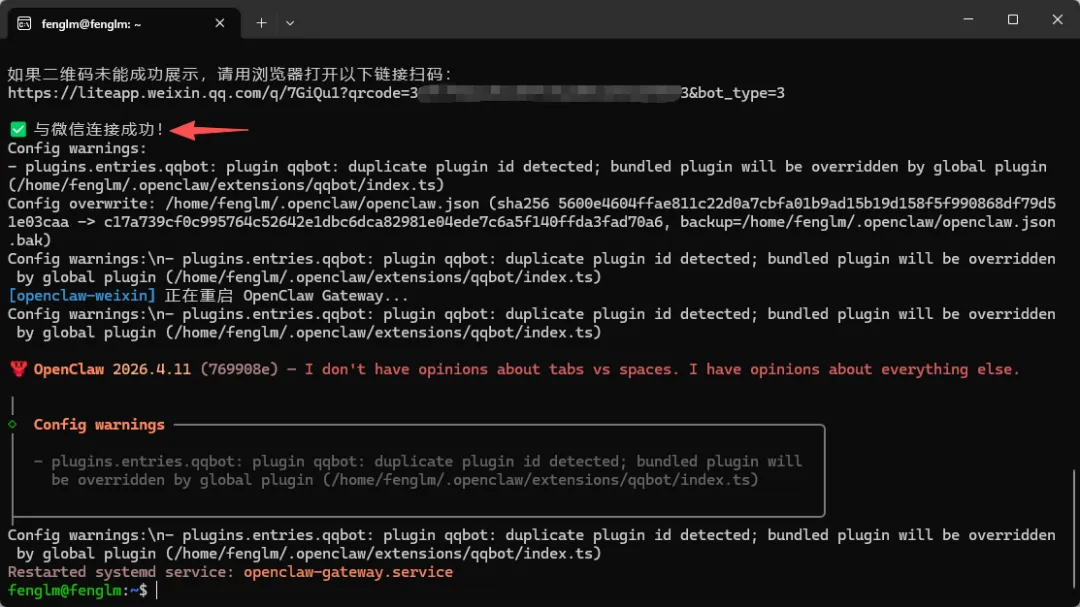This screenshot has width=1080, height=607.
Task: Close the fenglm@fenglm terminal tab
Action: coord(217,23)
